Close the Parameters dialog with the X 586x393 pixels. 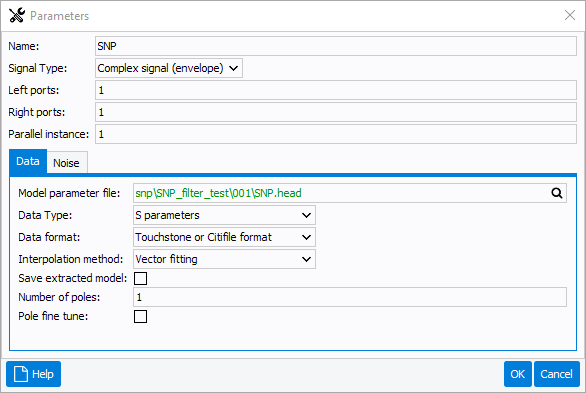pyautogui.click(x=570, y=15)
